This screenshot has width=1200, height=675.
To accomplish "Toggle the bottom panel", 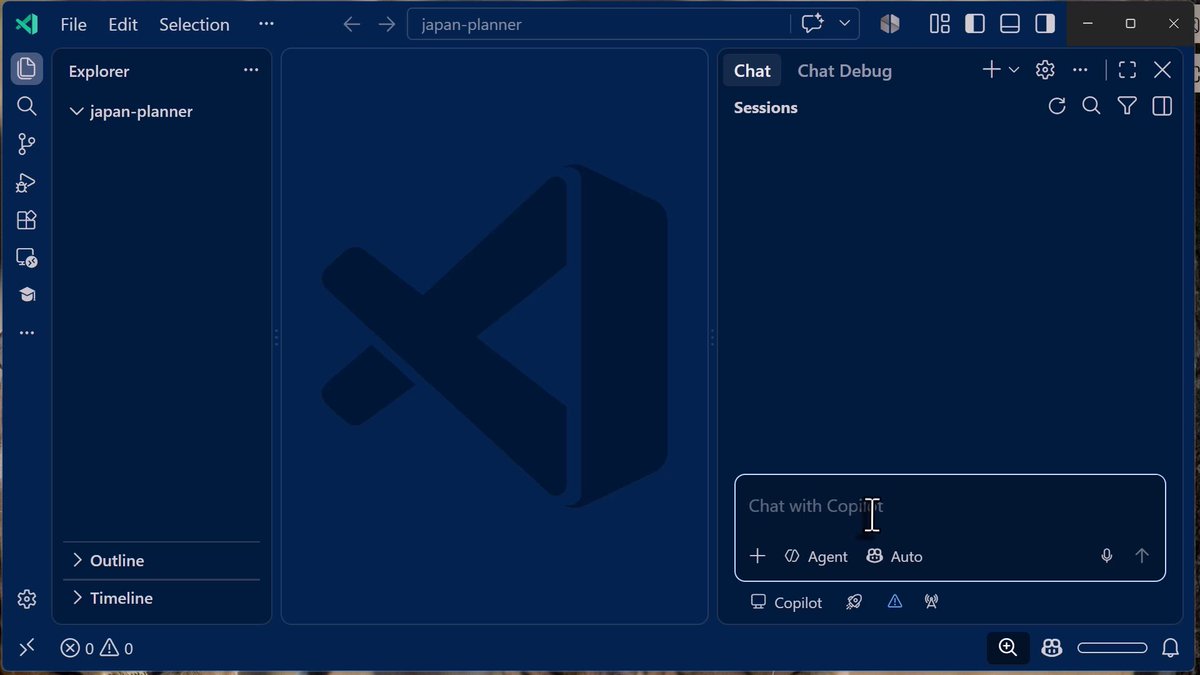I will [1010, 24].
